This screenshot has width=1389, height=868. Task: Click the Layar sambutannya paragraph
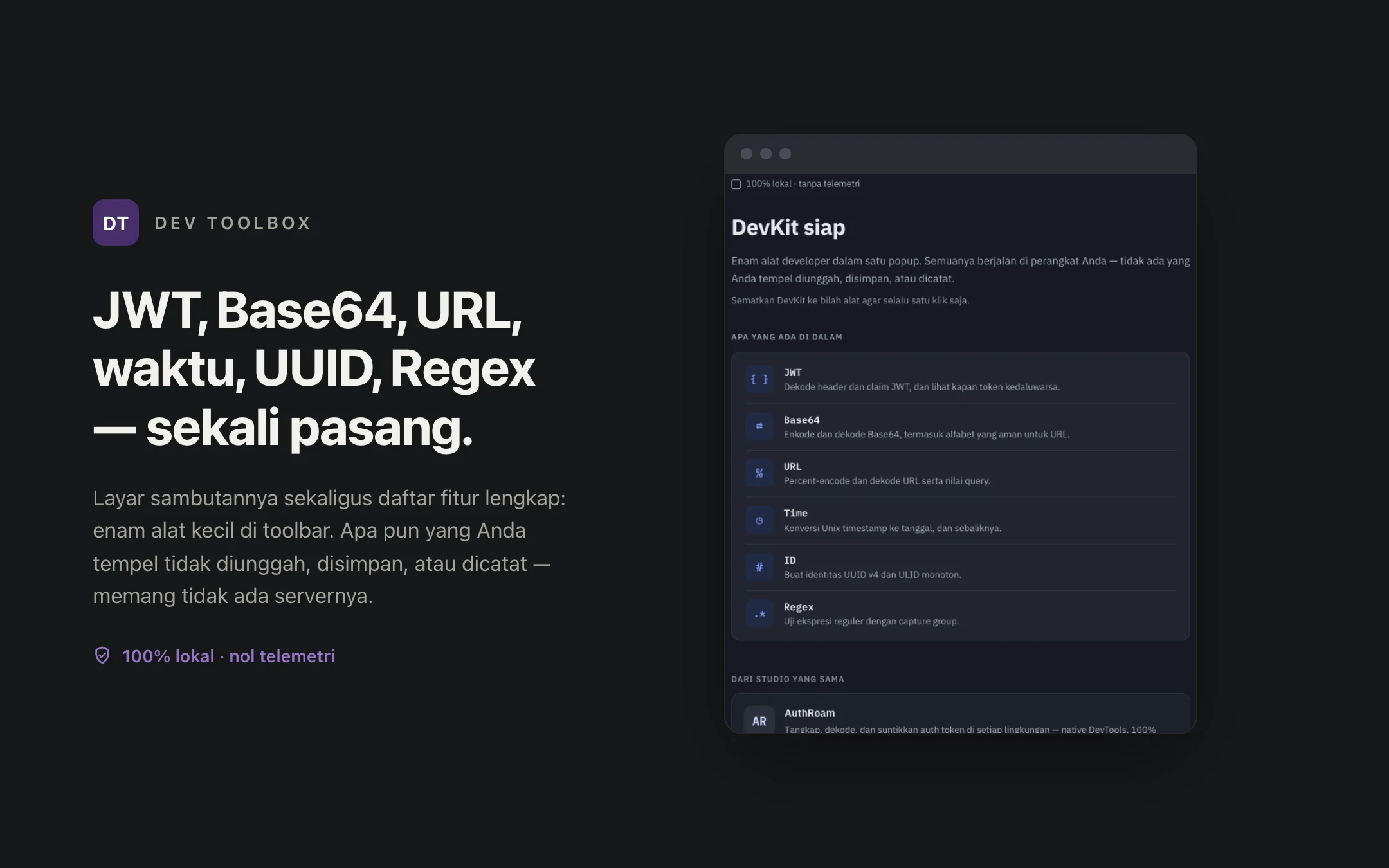click(x=329, y=547)
